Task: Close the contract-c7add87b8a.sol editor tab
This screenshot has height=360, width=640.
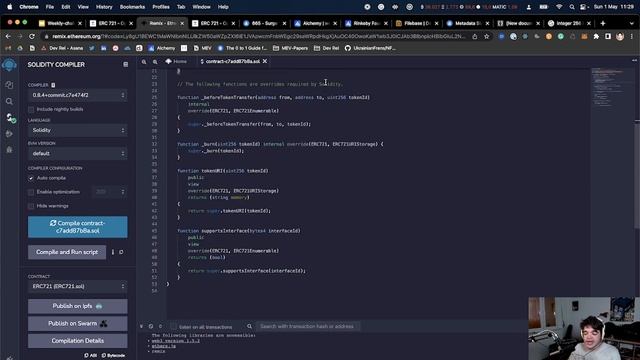Action: click(265, 61)
